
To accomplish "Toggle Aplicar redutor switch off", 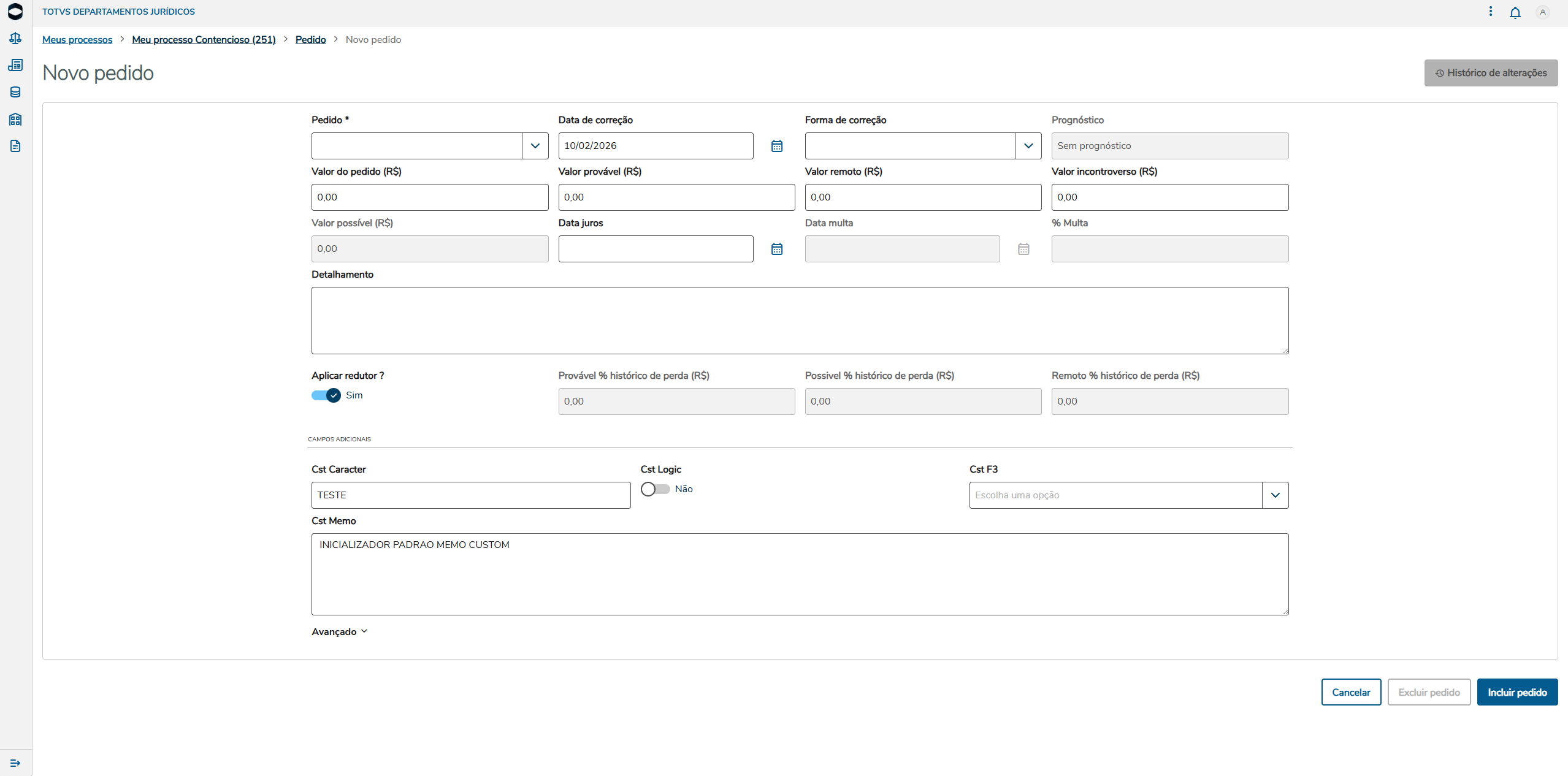I will (326, 395).
